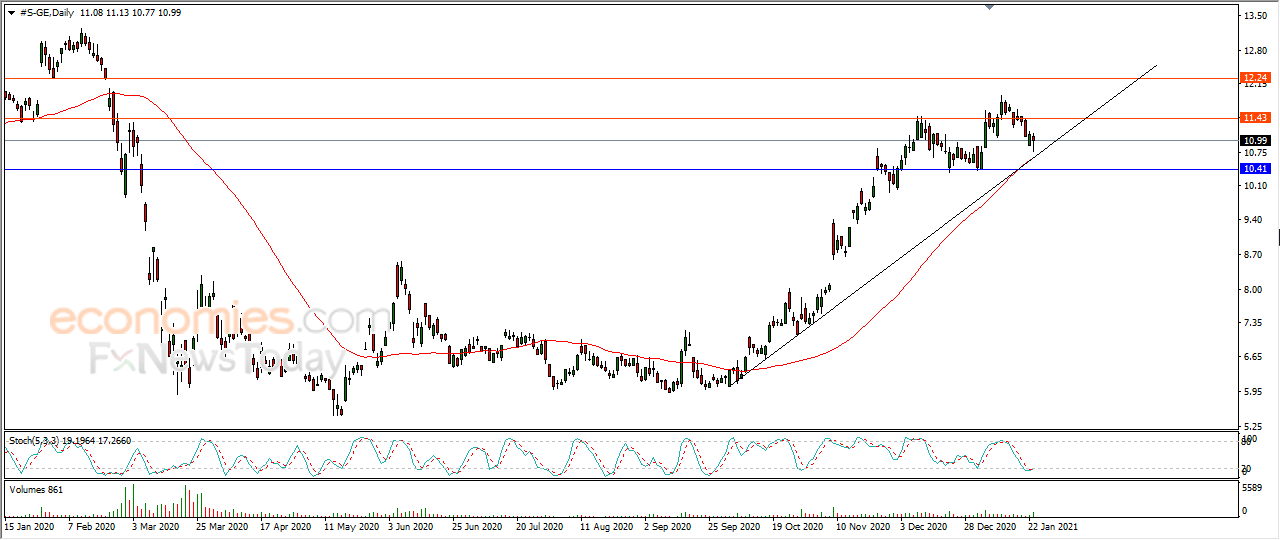Click the 8.70 price axis value
The height and width of the screenshot is (540, 1280).
pos(1252,255)
